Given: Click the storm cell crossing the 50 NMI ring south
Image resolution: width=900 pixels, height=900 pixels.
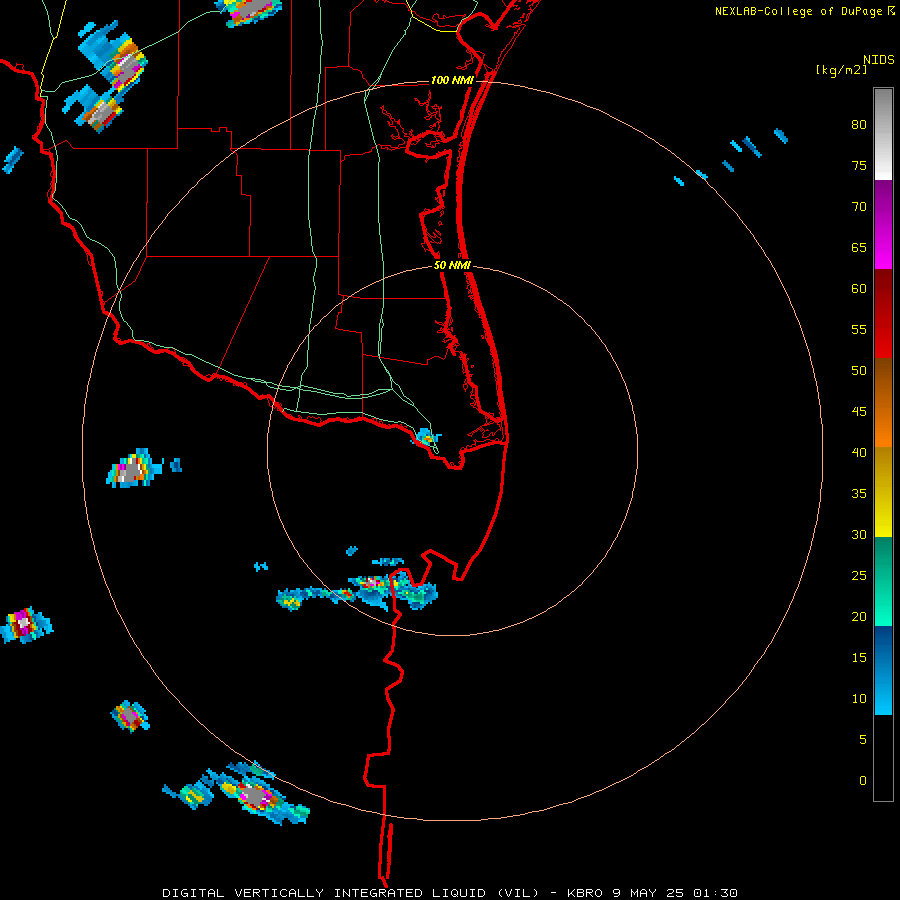Looking at the screenshot, I should [358, 590].
